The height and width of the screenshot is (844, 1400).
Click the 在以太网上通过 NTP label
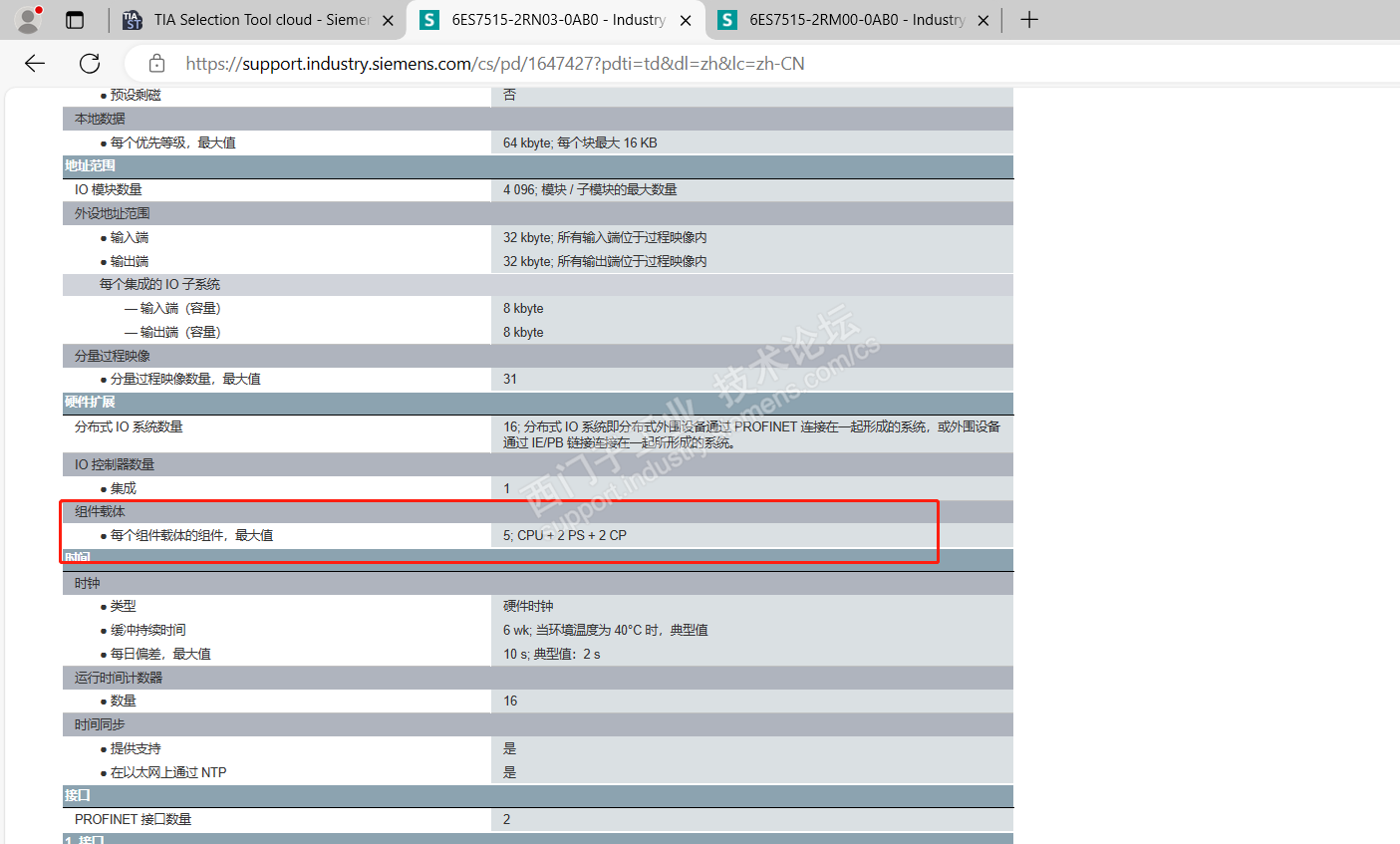click(168, 773)
